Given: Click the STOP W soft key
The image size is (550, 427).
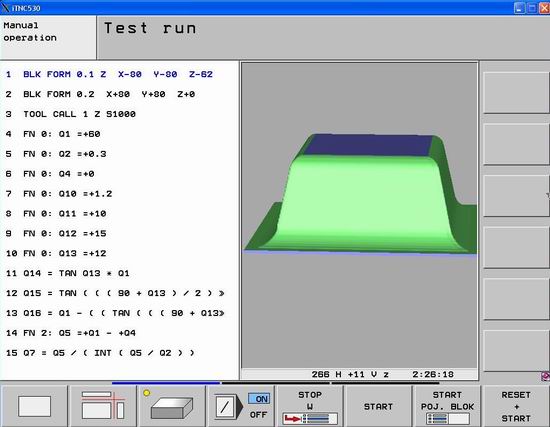Looking at the screenshot, I should [310, 406].
